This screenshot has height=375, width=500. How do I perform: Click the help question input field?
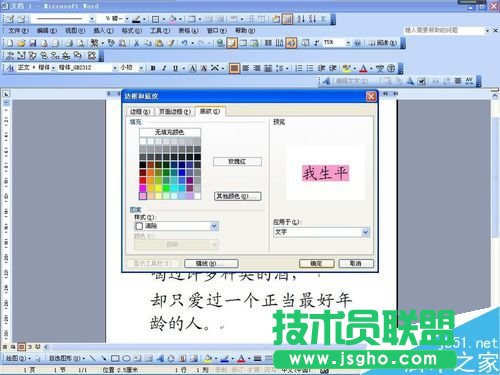pos(444,30)
